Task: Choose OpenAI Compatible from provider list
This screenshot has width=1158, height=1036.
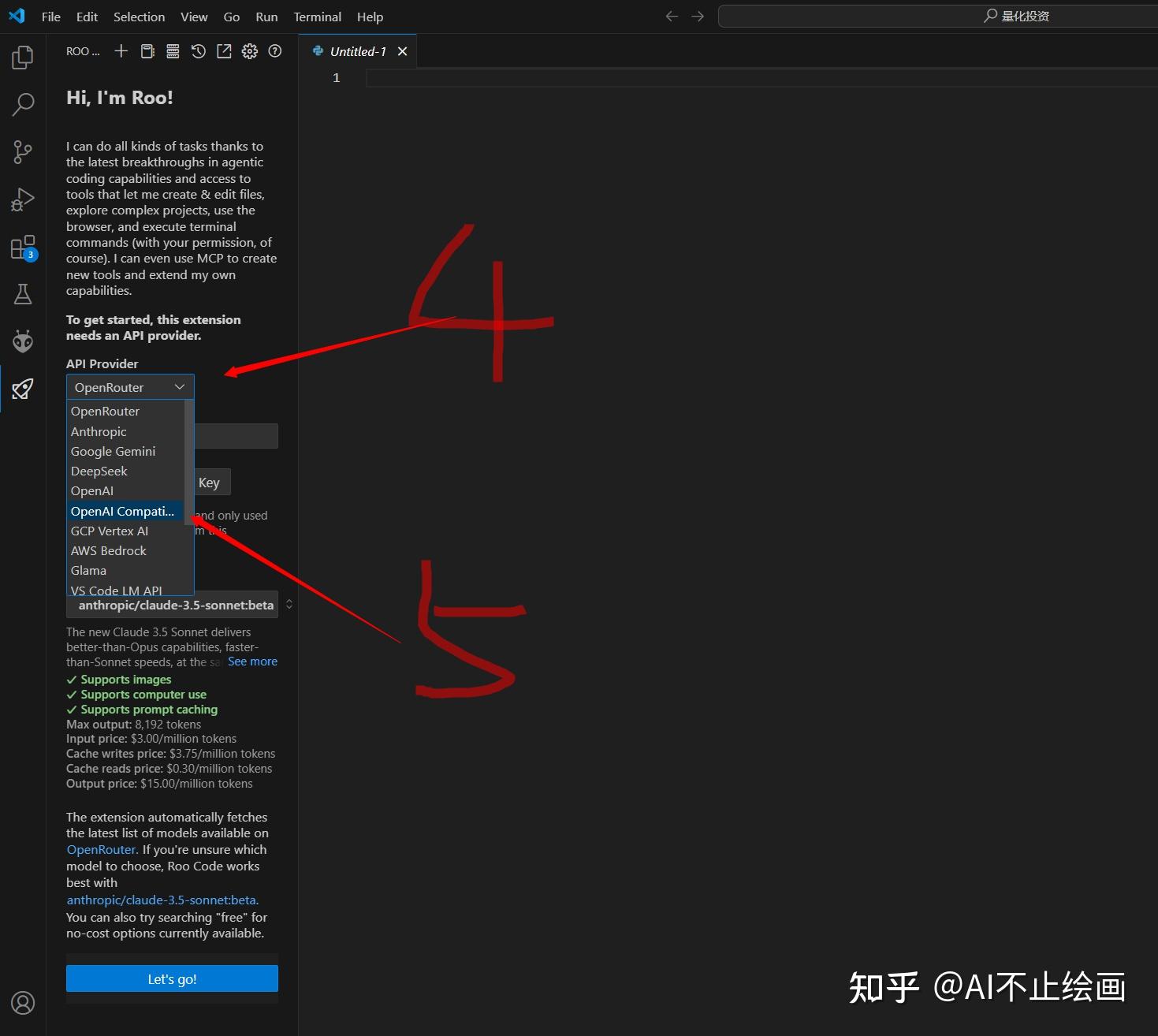Action: tap(125, 511)
